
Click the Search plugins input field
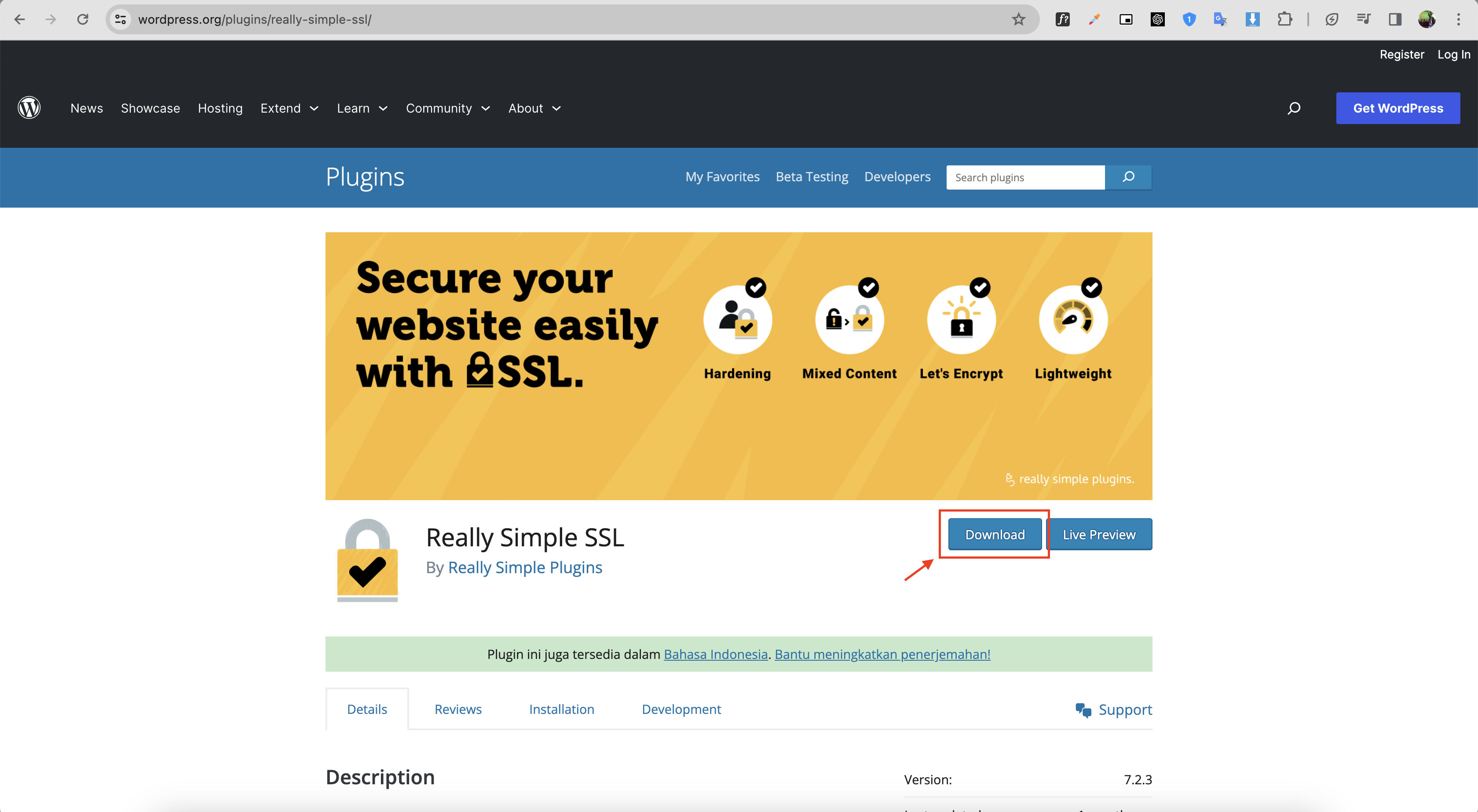tap(1025, 177)
